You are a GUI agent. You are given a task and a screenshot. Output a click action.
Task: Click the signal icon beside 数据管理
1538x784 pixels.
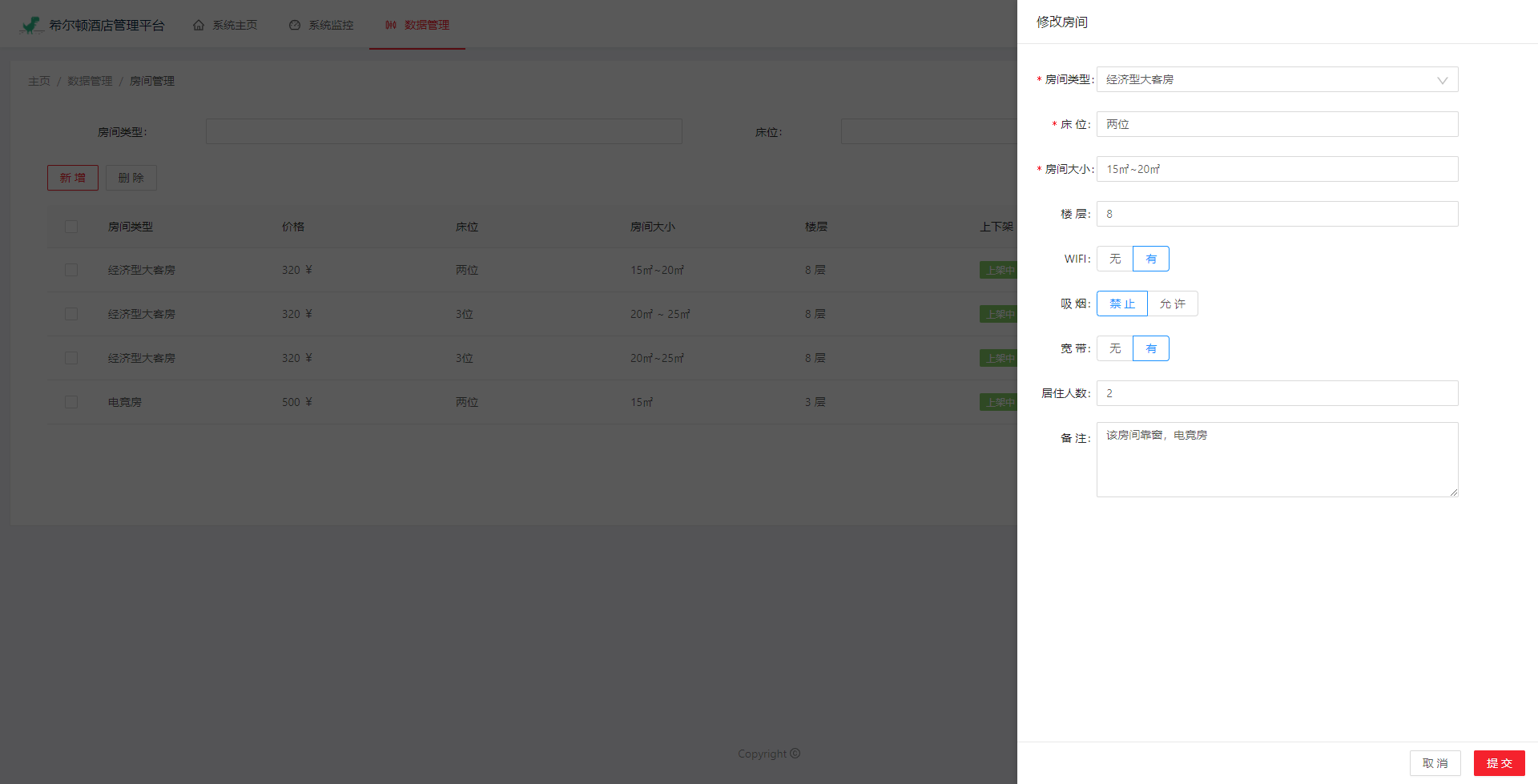pos(390,25)
